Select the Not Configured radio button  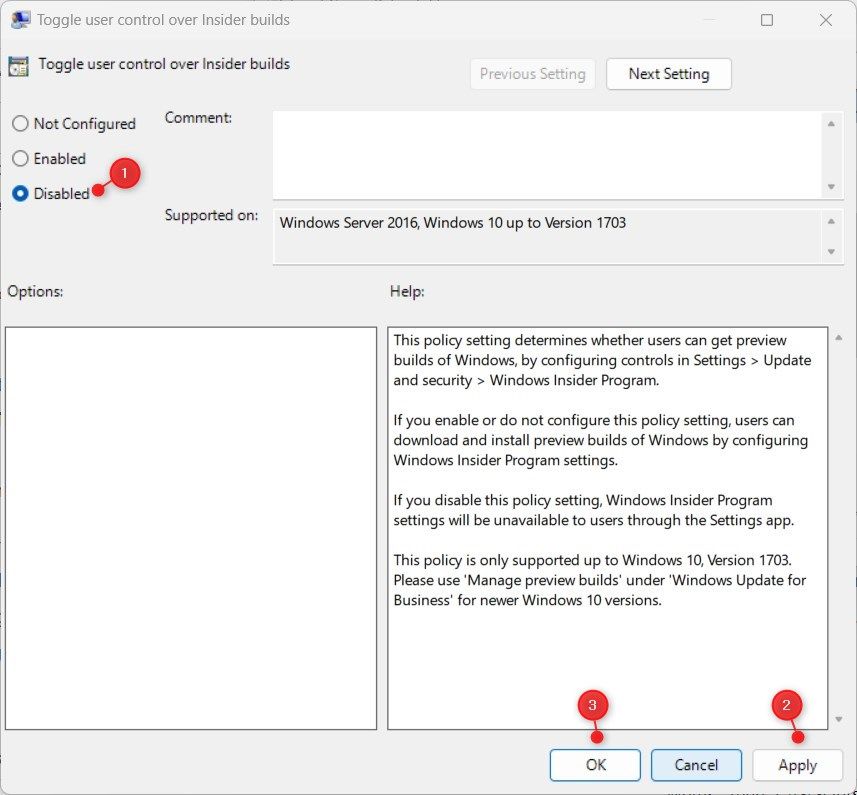pyautogui.click(x=18, y=123)
